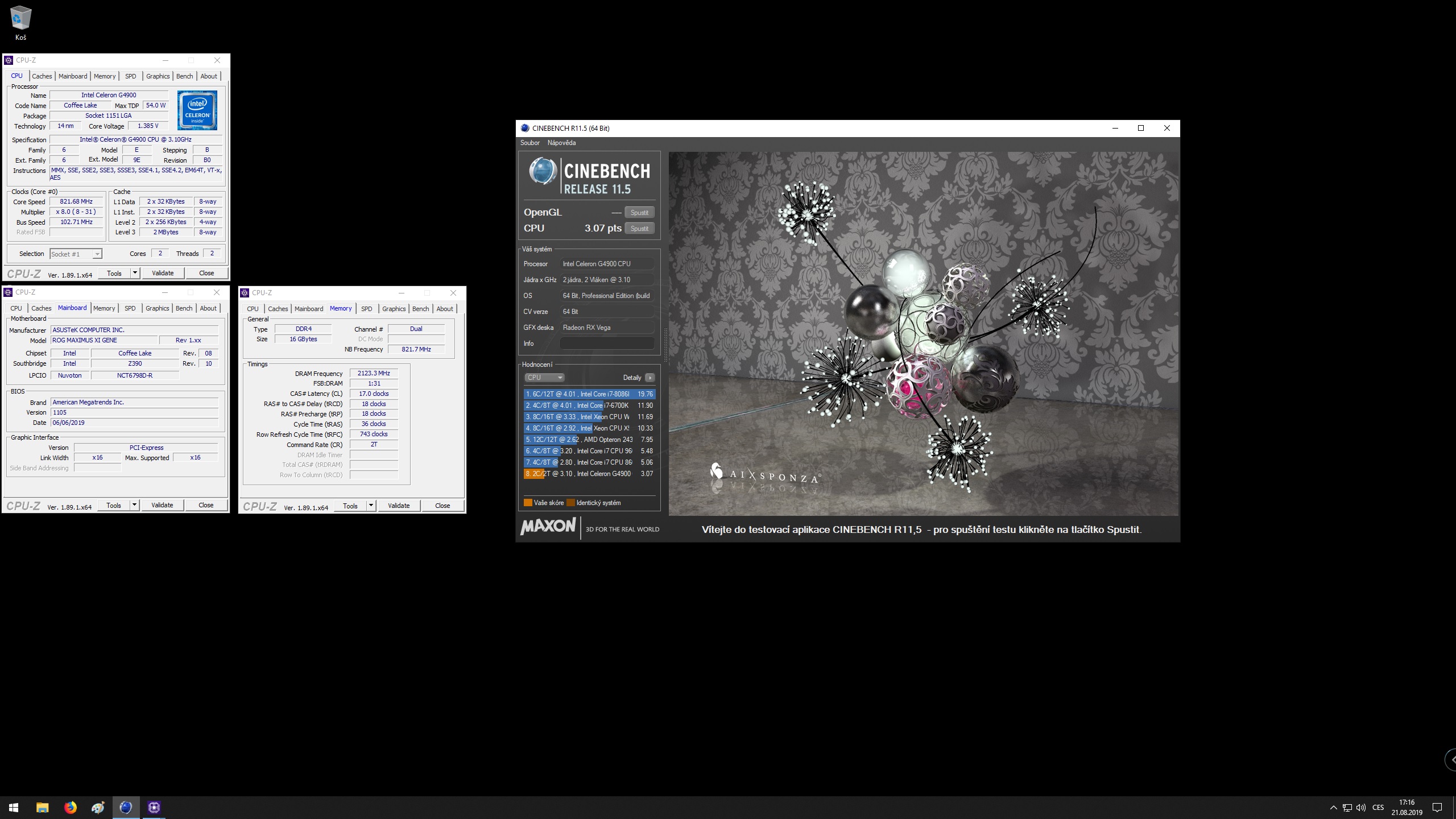Select ranking row 1 Intel Core i7-8086
The width and height of the screenshot is (1456, 819).
[x=589, y=394]
